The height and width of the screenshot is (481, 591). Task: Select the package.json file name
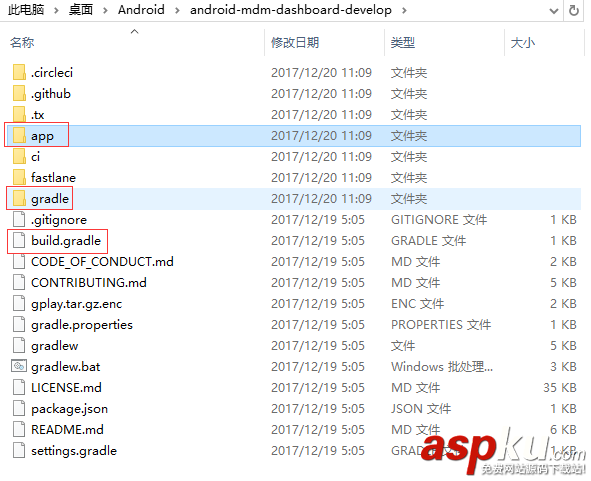(69, 409)
